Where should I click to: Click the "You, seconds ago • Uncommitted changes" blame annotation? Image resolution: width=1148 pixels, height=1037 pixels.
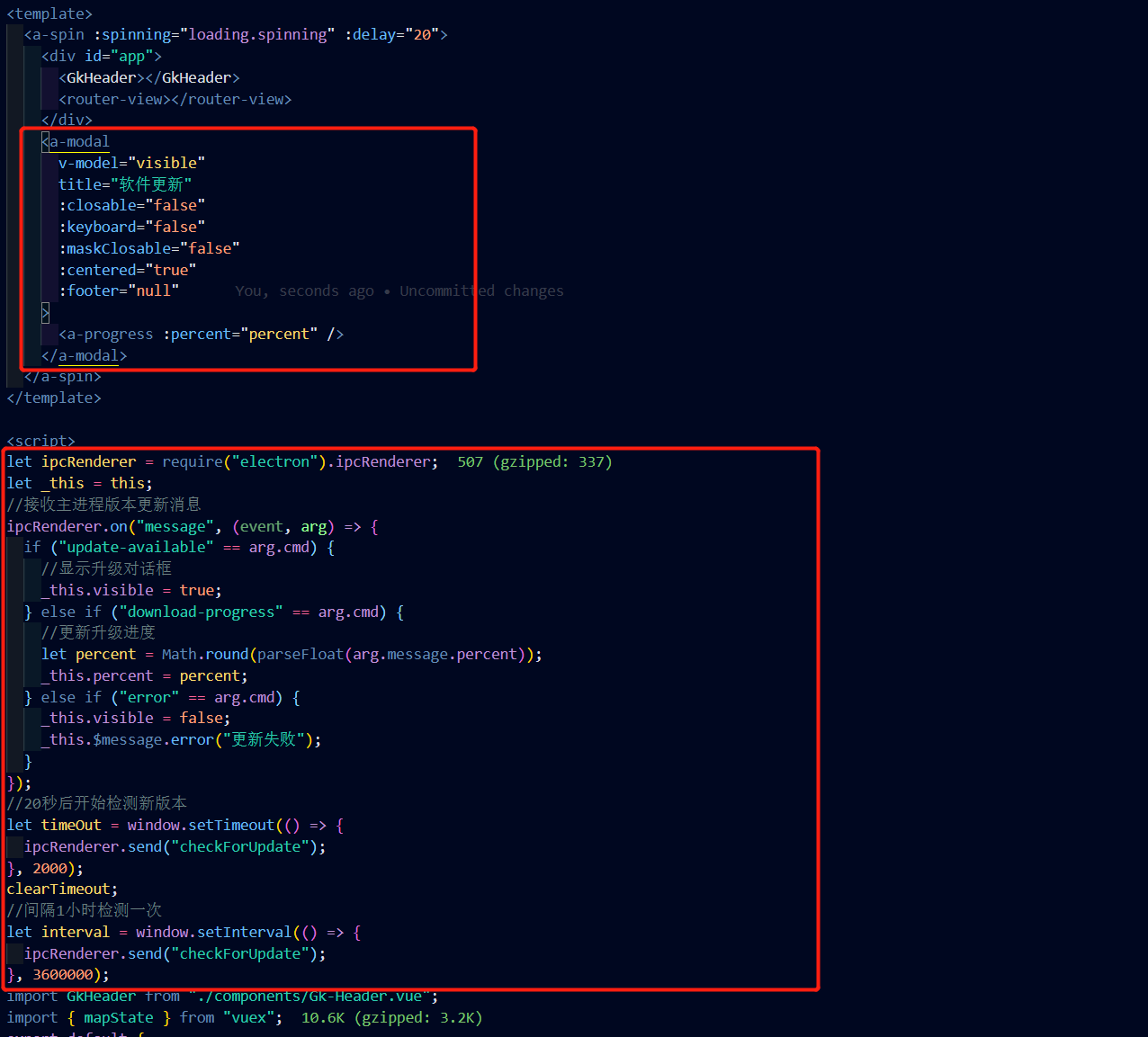pyautogui.click(x=399, y=291)
